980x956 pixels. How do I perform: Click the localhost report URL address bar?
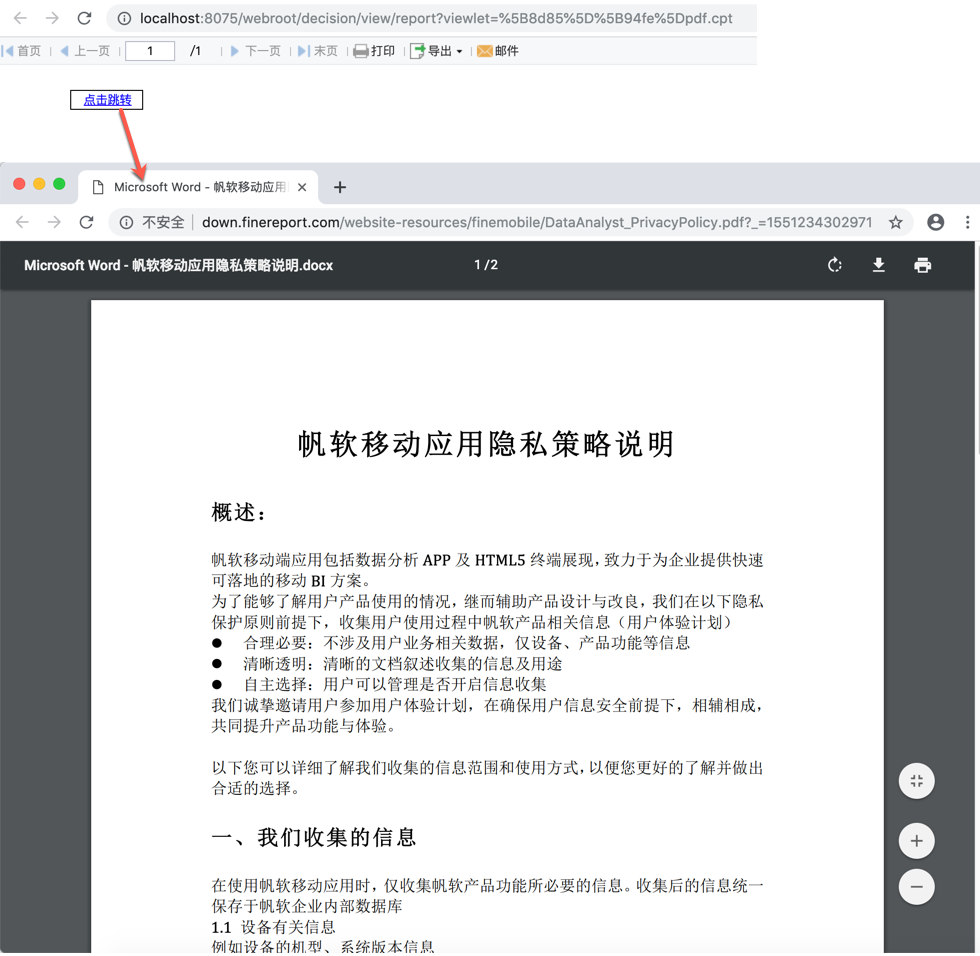pos(436,19)
